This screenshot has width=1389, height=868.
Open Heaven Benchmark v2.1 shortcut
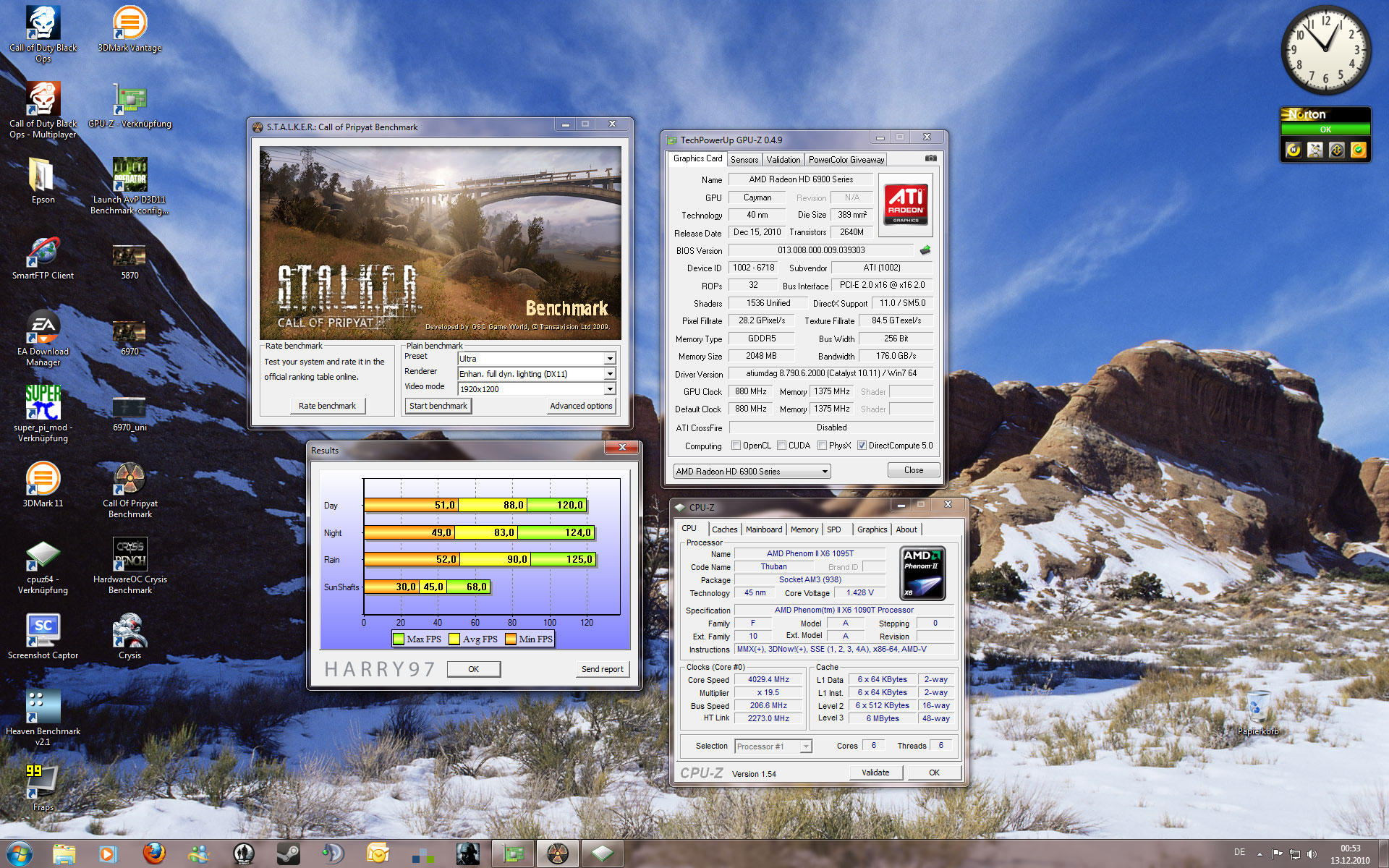click(x=43, y=718)
